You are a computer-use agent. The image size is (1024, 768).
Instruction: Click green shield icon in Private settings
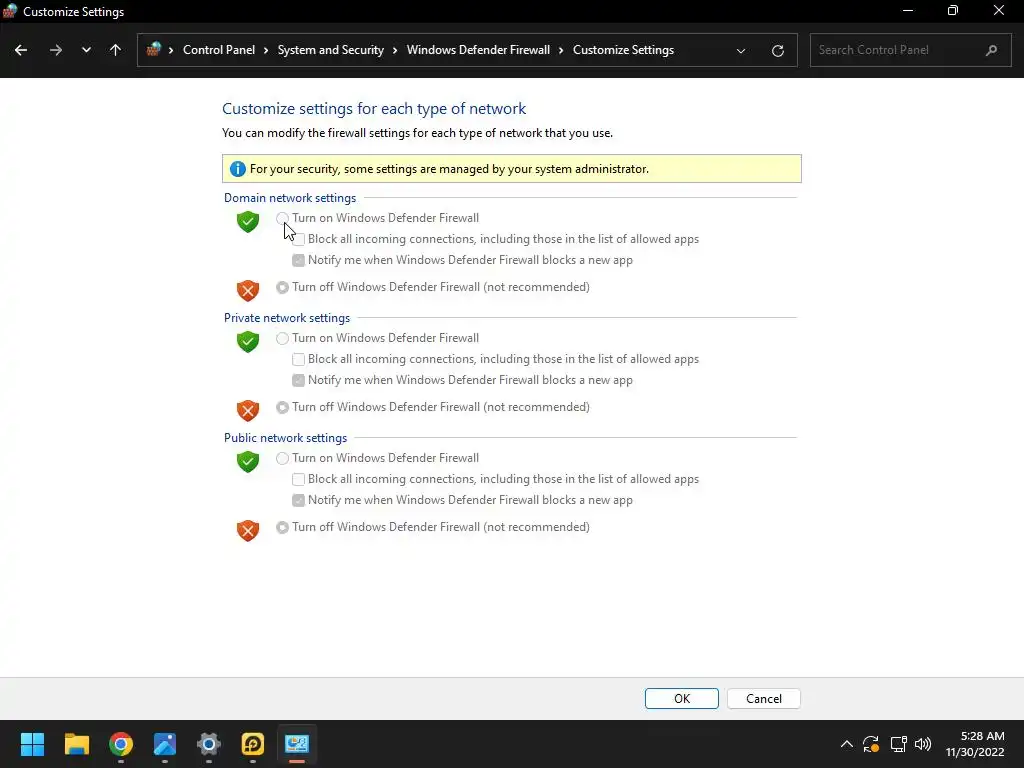(x=248, y=342)
